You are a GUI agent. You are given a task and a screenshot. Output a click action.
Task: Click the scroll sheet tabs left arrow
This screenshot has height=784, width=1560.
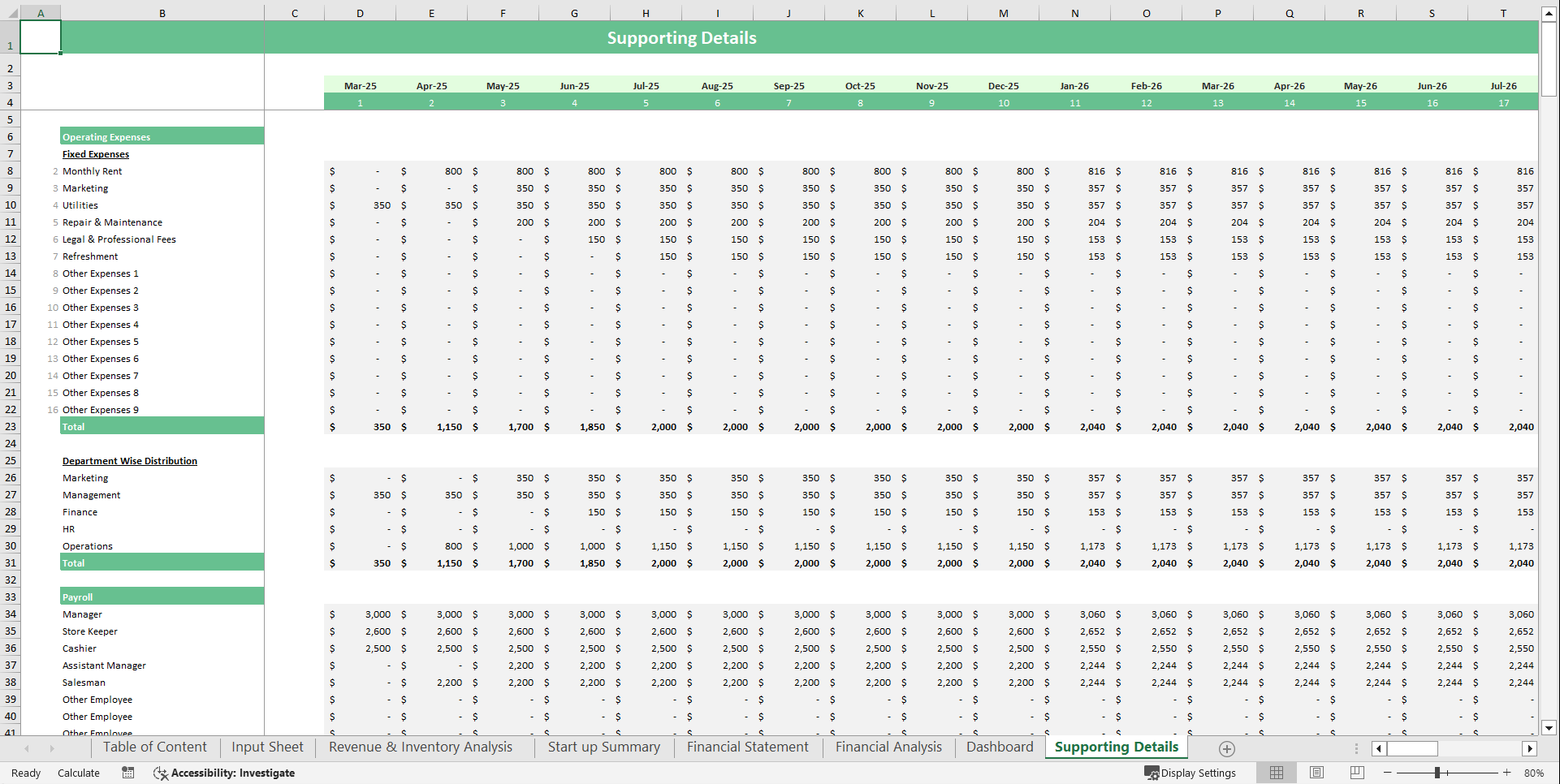coord(27,748)
